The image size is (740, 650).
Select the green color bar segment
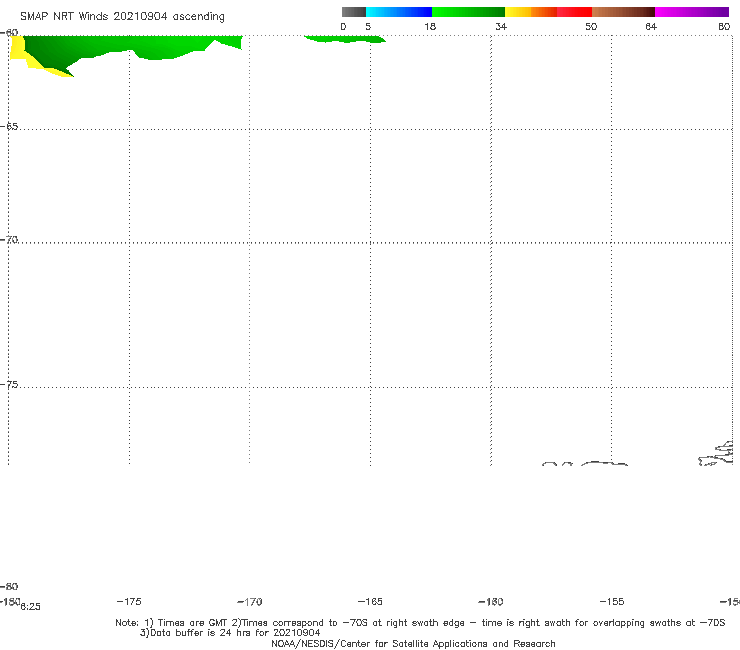click(468, 12)
